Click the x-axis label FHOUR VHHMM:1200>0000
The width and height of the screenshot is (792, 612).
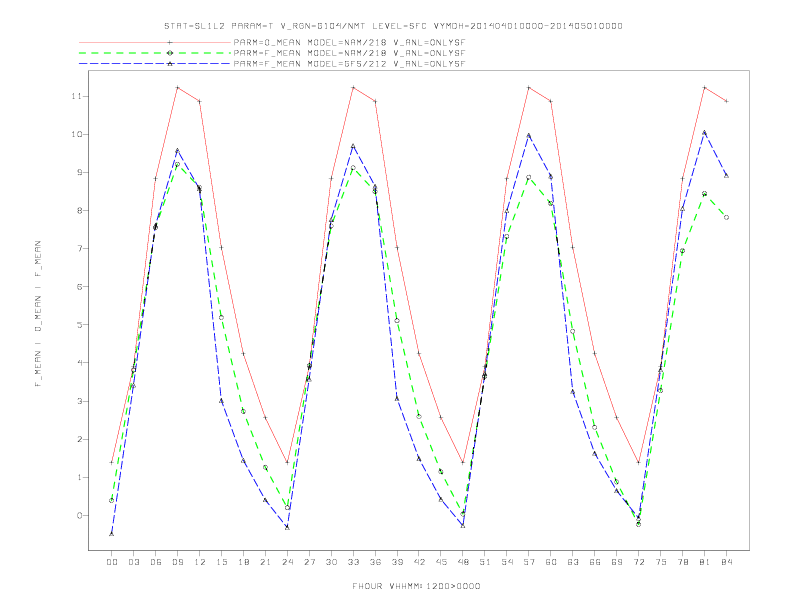click(x=416, y=586)
